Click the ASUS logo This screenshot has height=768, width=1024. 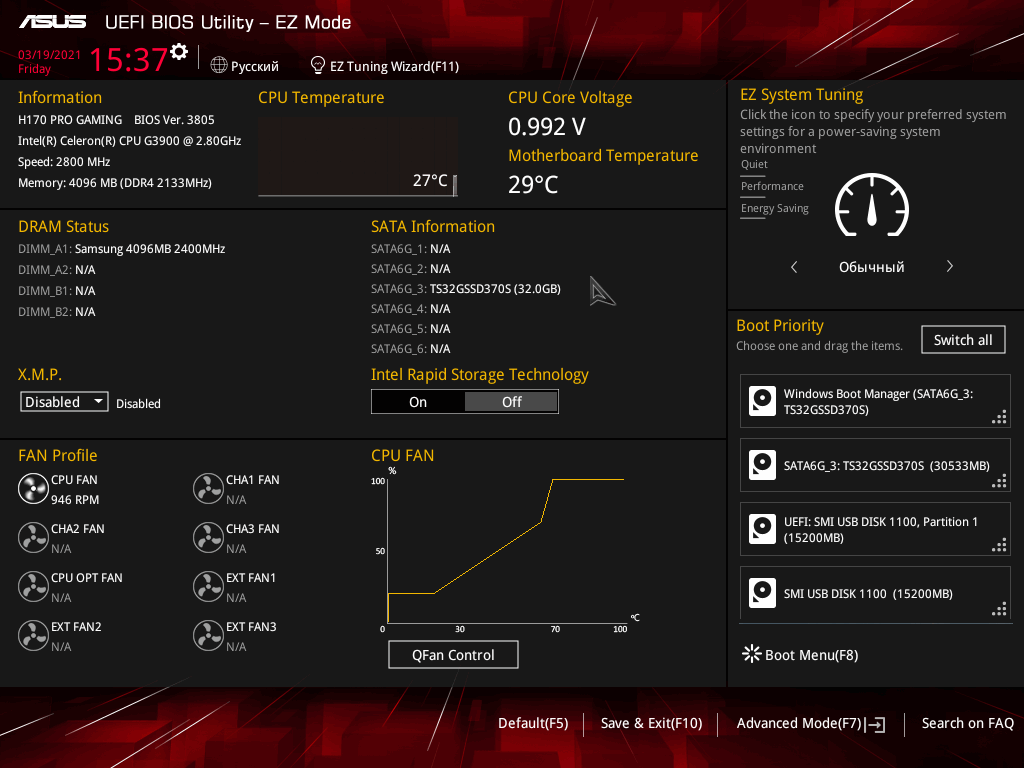52,22
